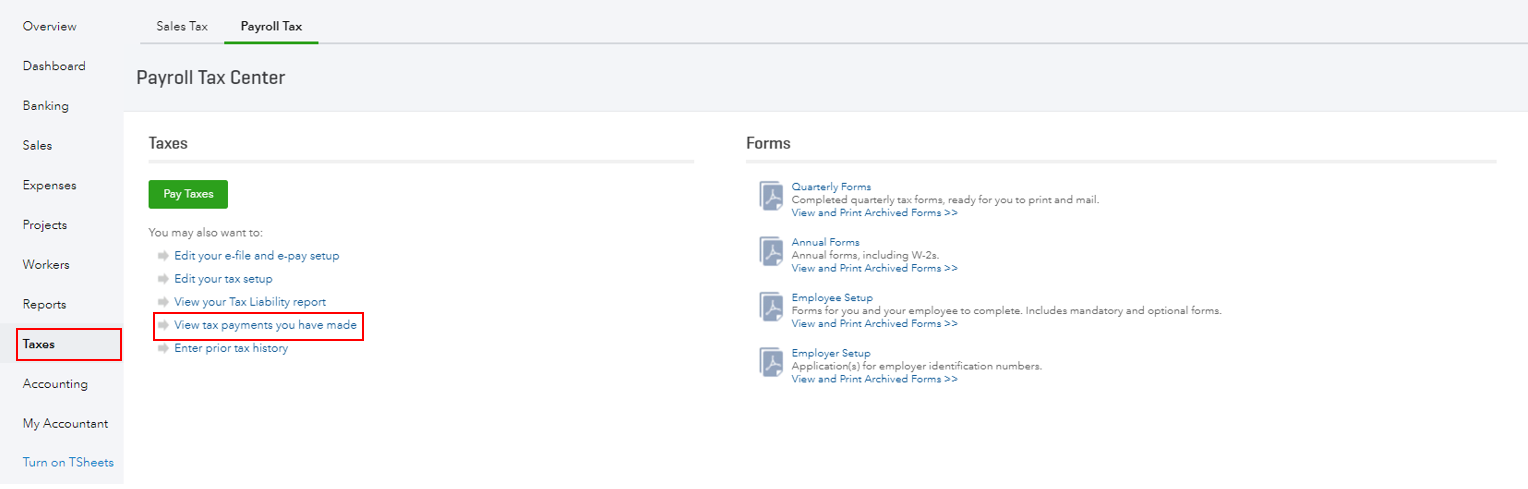Click the Employee Setup PDF icon

pos(772,309)
